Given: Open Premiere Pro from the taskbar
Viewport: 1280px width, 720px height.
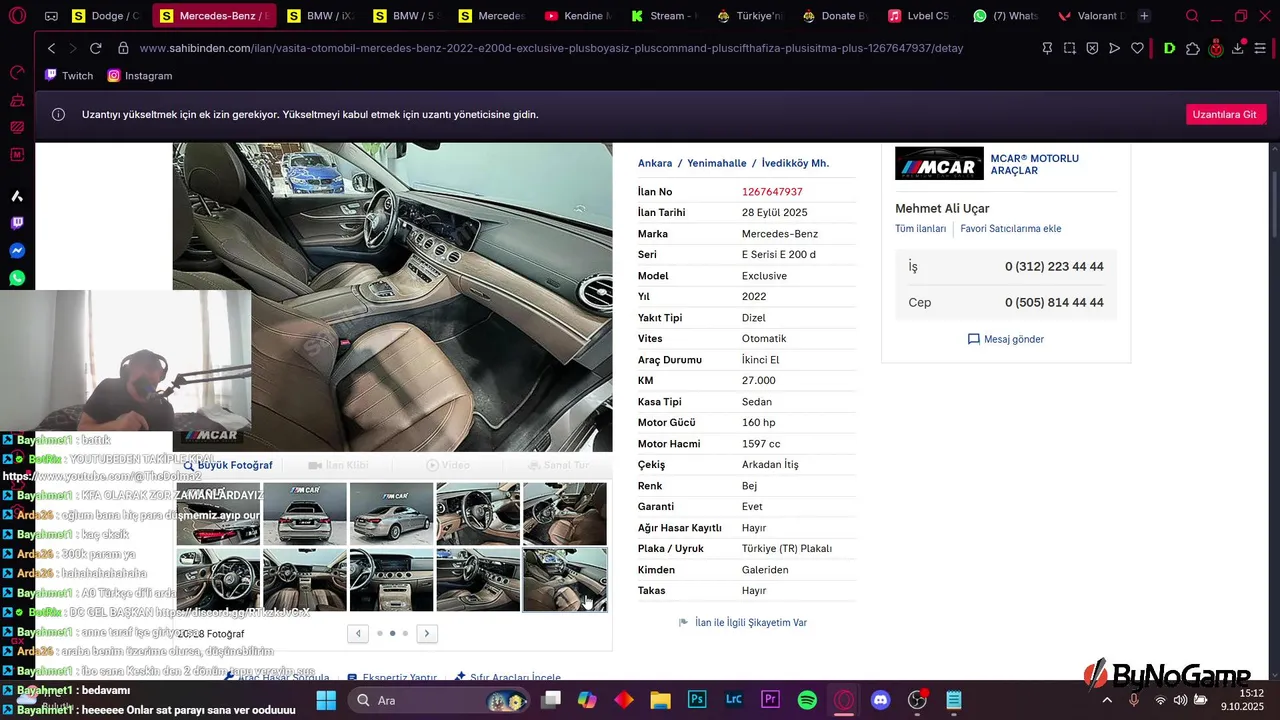Looking at the screenshot, I should (770, 700).
